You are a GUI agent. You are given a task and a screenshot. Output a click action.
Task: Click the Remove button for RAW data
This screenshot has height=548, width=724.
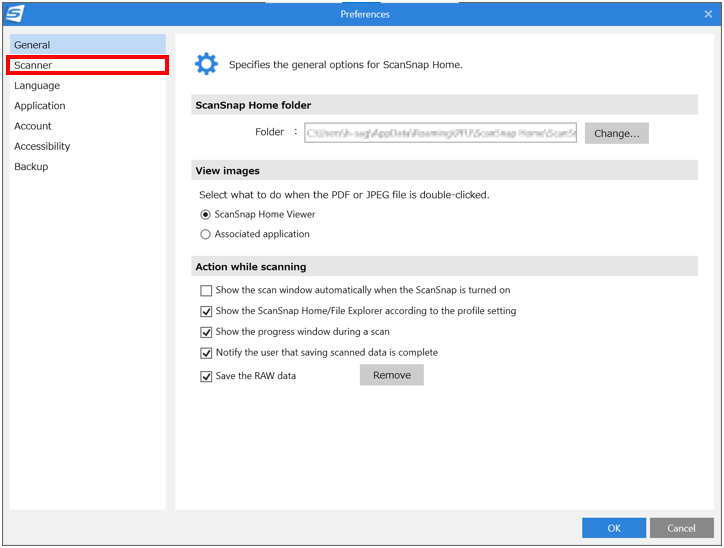pyautogui.click(x=392, y=375)
